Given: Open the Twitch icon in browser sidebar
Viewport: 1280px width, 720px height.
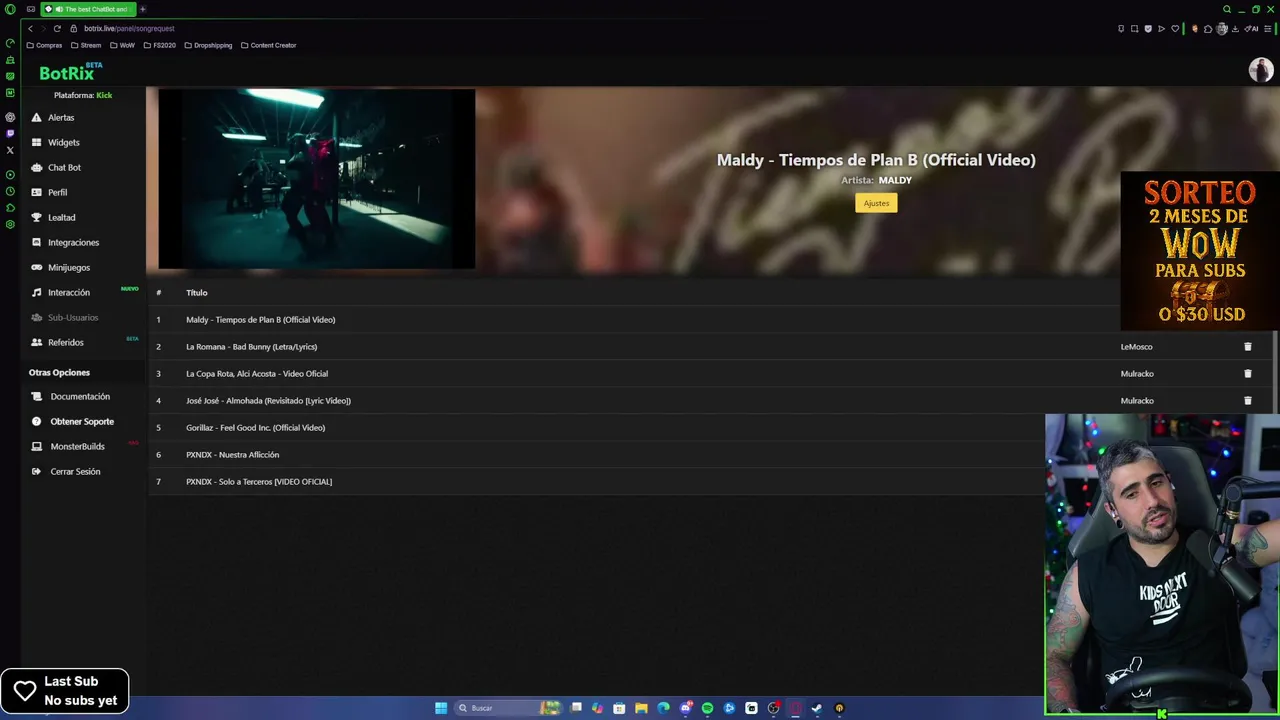Looking at the screenshot, I should pyautogui.click(x=10, y=133).
